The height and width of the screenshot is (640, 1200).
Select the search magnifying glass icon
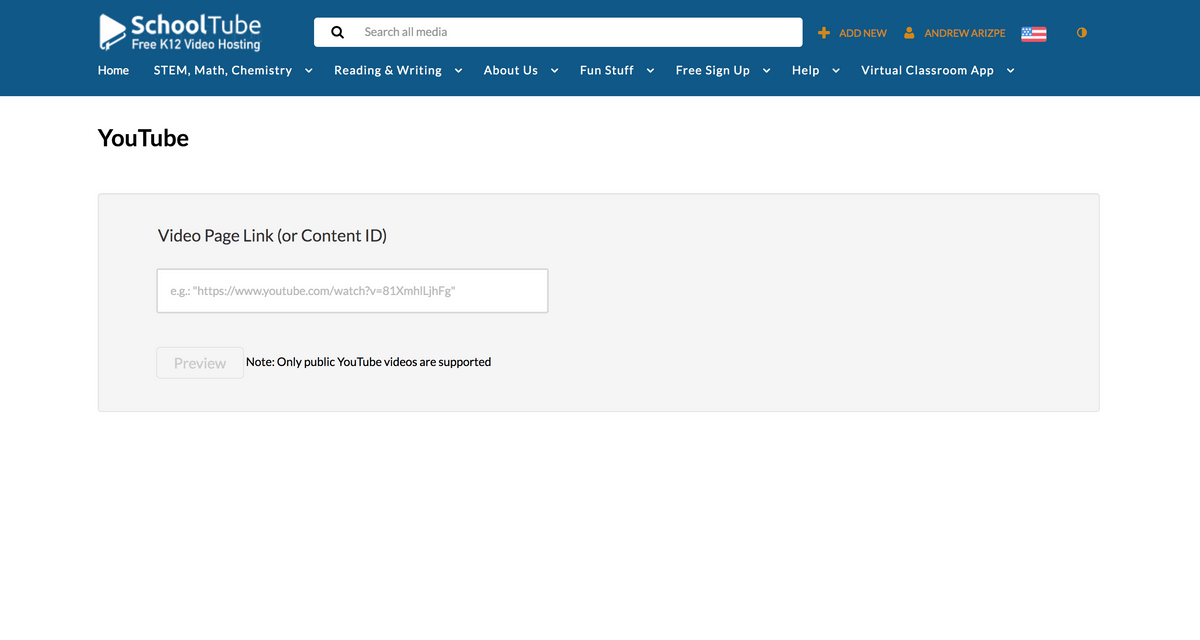(337, 31)
